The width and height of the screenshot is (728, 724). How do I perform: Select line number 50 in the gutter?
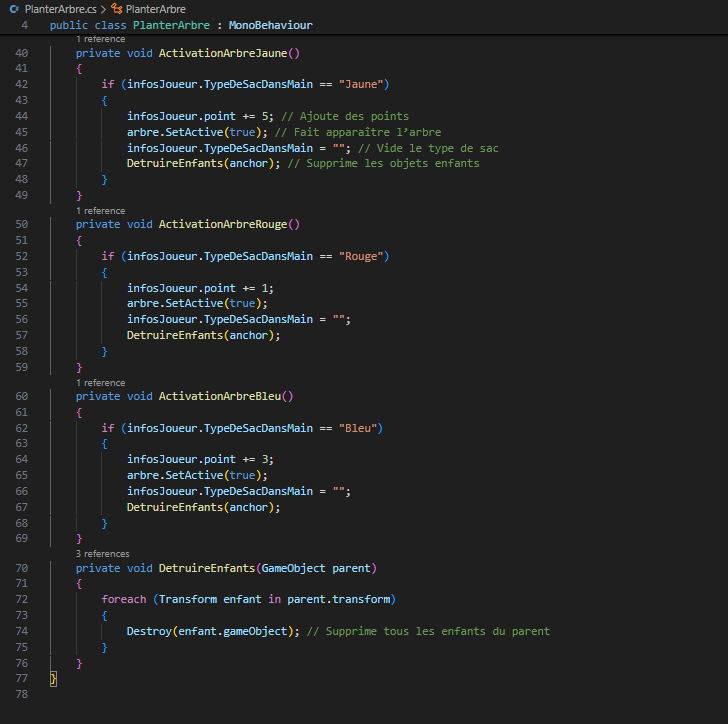[x=22, y=225]
